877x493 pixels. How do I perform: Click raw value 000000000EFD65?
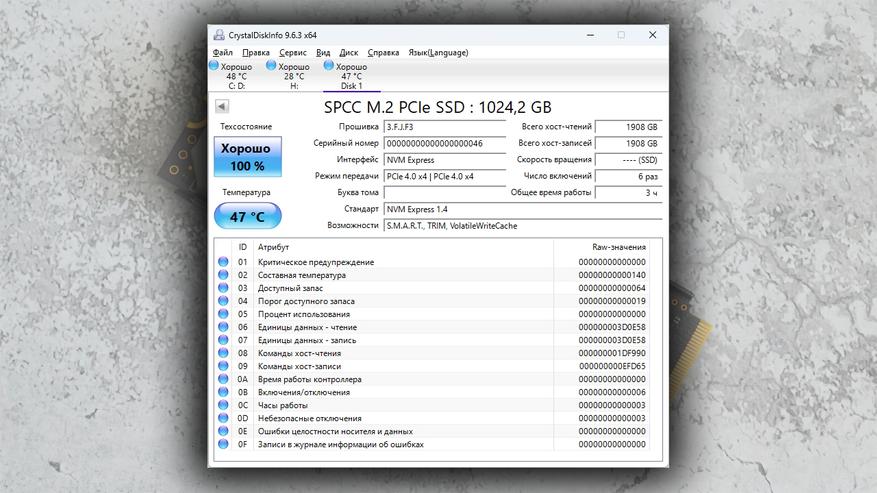(x=612, y=366)
